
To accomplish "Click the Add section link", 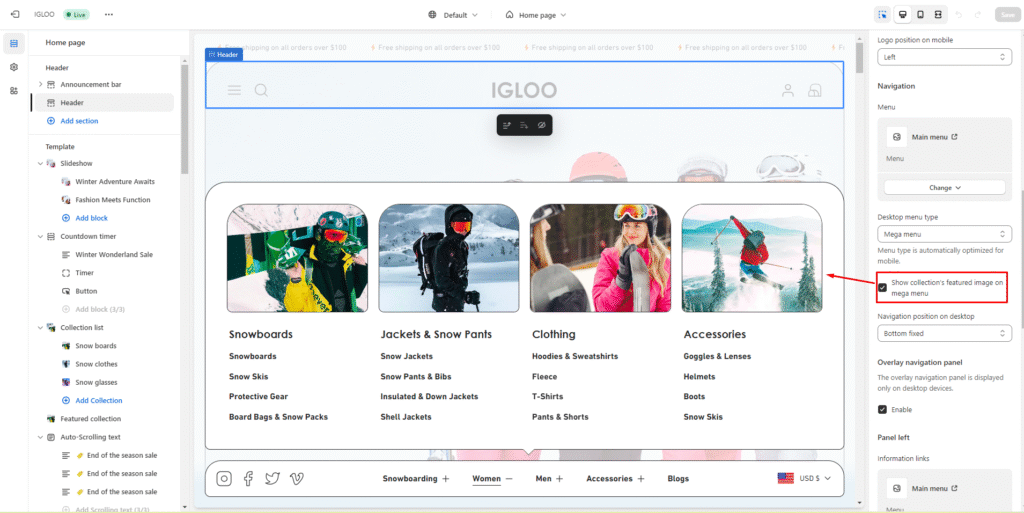I will point(78,121).
